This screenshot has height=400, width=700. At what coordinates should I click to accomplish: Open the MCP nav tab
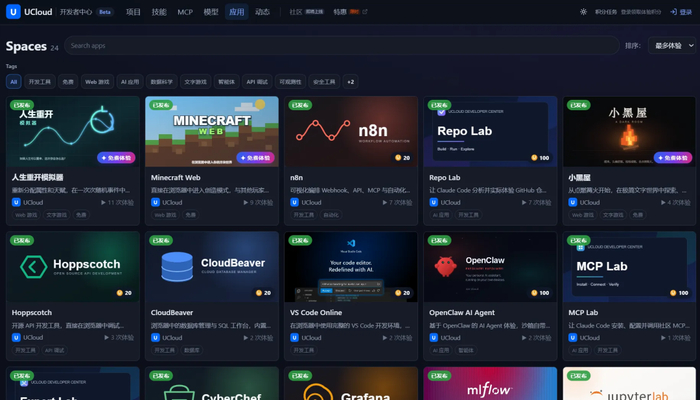click(x=185, y=12)
